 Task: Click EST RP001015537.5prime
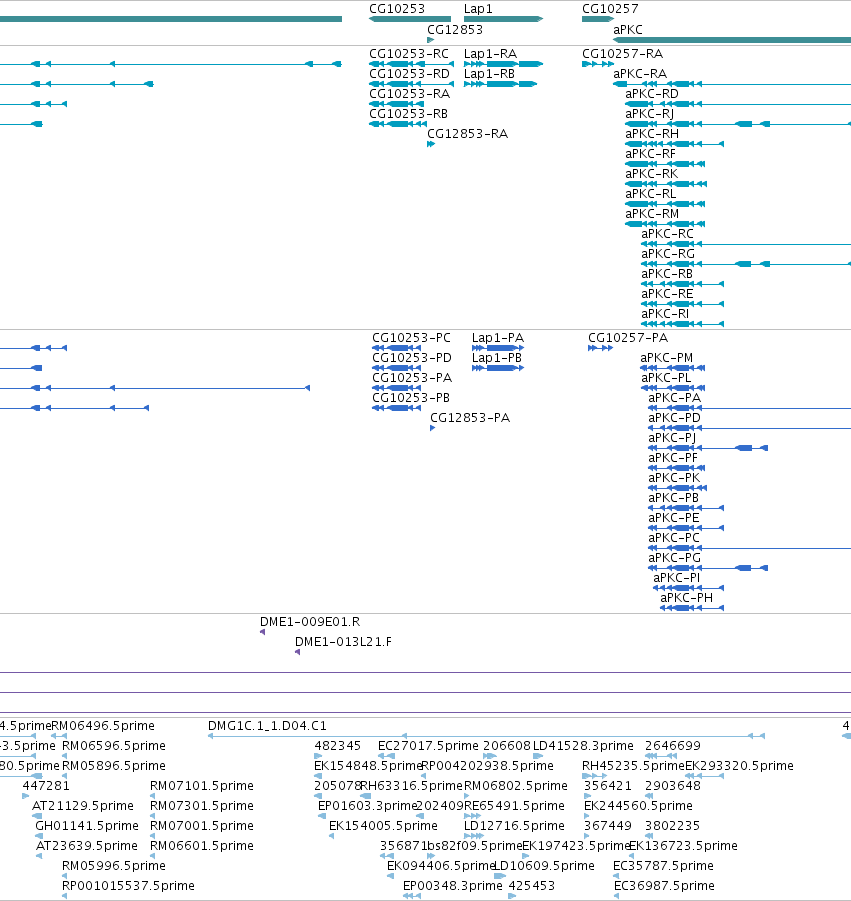128,885
